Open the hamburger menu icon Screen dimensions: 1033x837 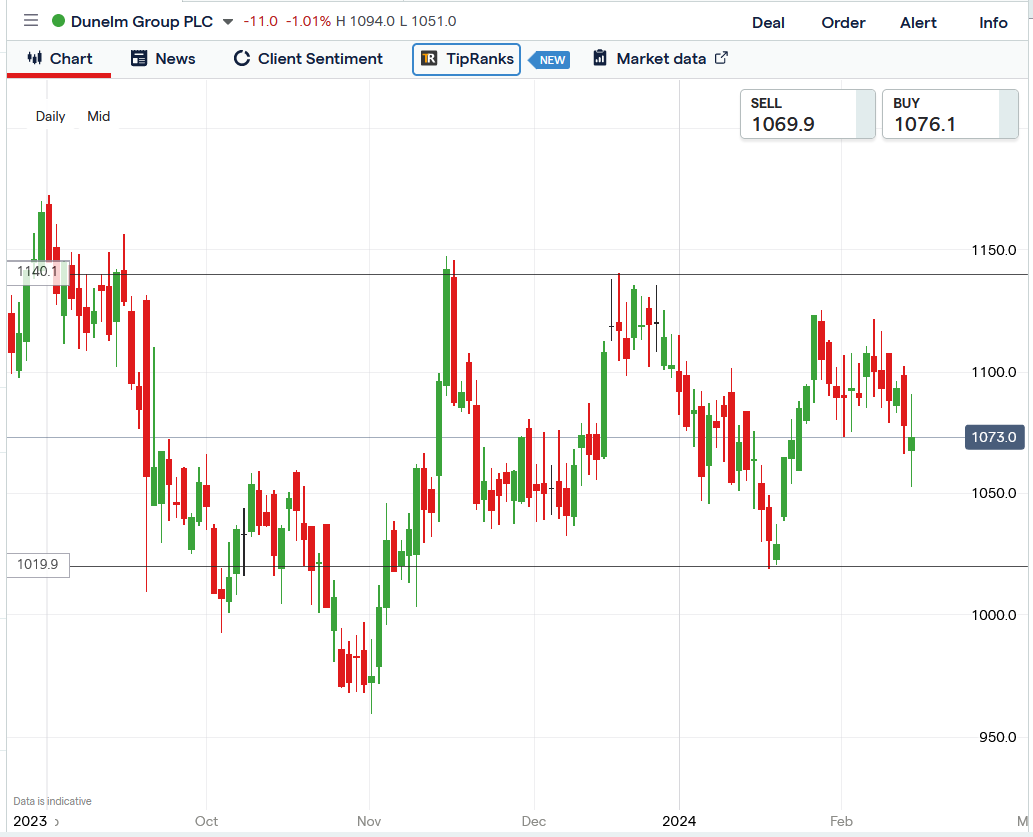[30, 21]
